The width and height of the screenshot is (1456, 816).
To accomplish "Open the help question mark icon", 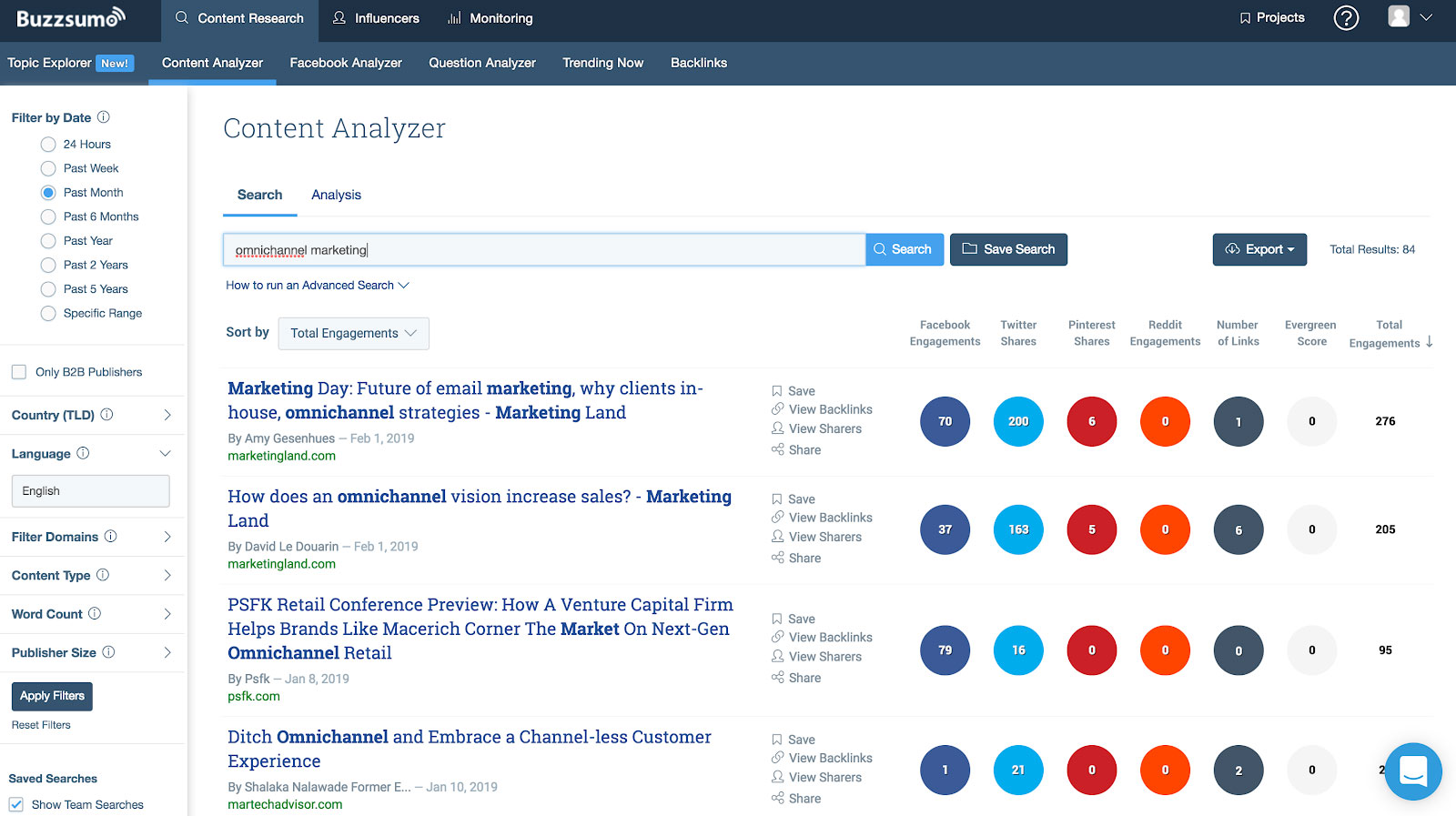I will (1346, 17).
